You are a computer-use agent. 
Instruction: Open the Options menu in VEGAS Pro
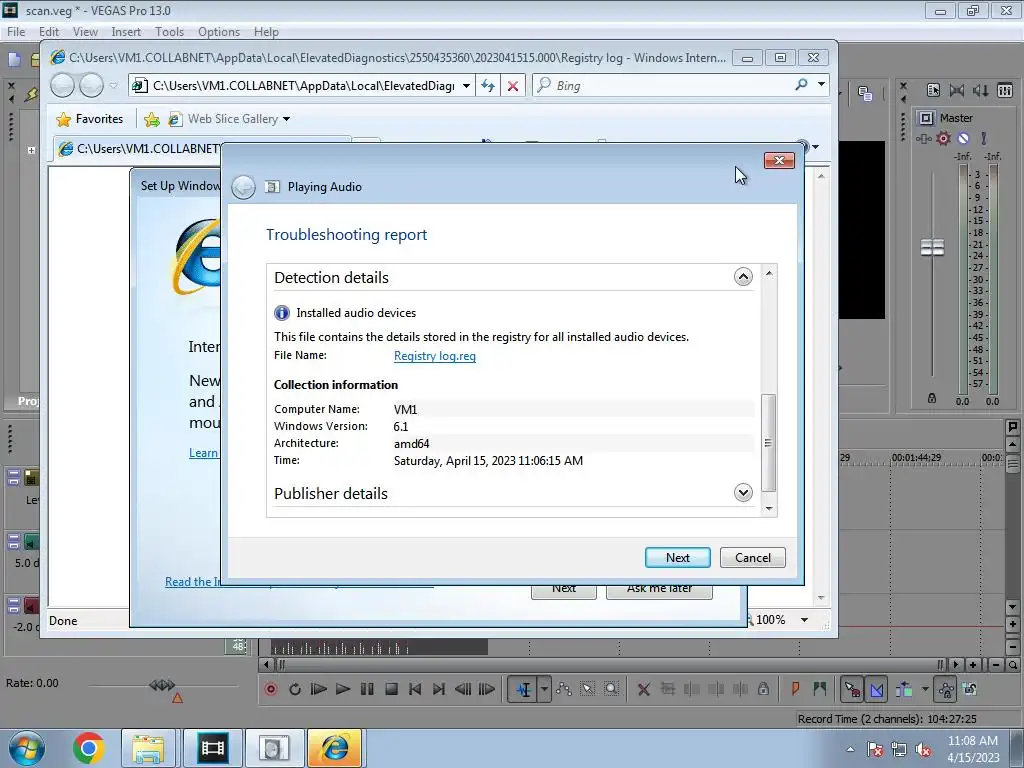219,31
